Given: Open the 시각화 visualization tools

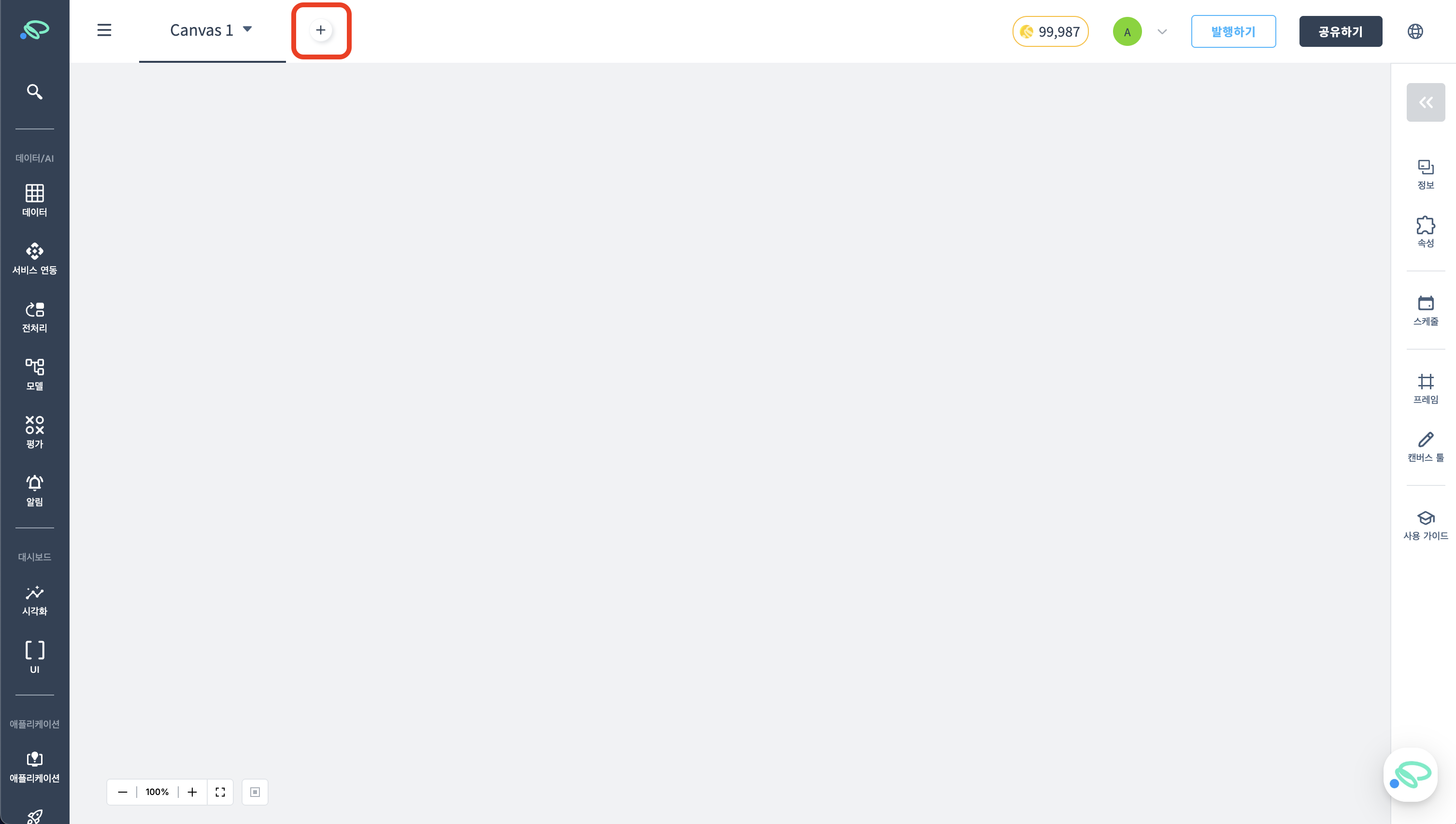Looking at the screenshot, I should (x=34, y=600).
